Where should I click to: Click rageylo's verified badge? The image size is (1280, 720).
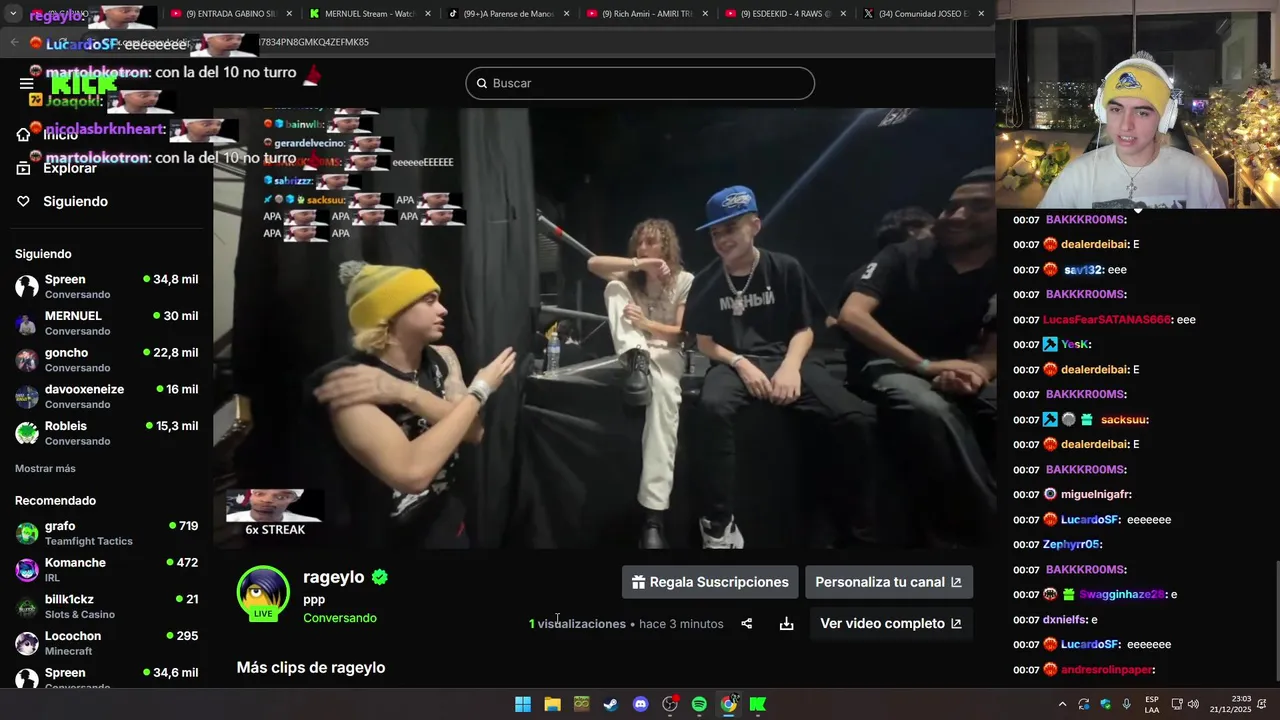pos(380,577)
